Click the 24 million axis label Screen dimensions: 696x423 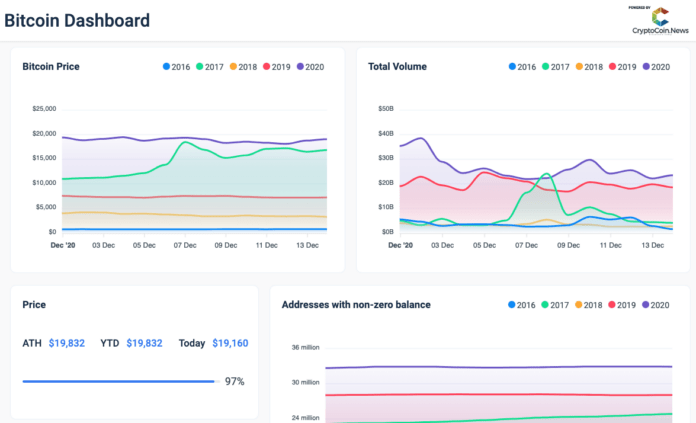coord(305,418)
